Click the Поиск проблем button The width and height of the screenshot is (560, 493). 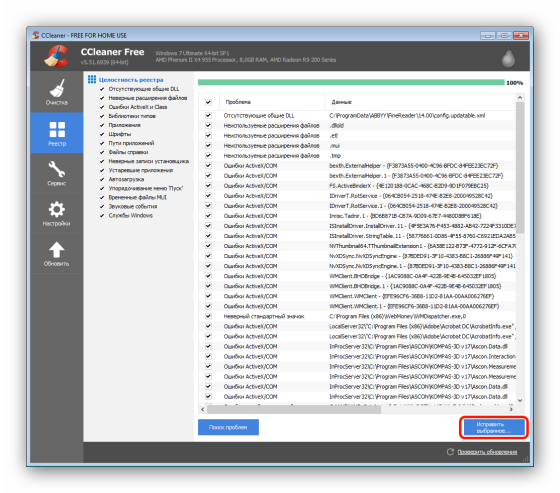pos(228,427)
